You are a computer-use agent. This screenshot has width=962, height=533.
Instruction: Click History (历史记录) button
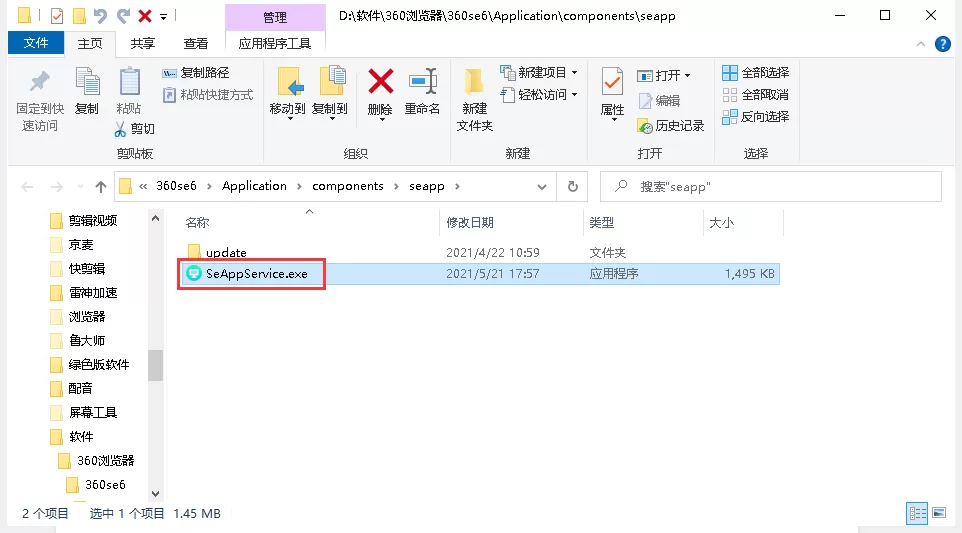coord(671,126)
